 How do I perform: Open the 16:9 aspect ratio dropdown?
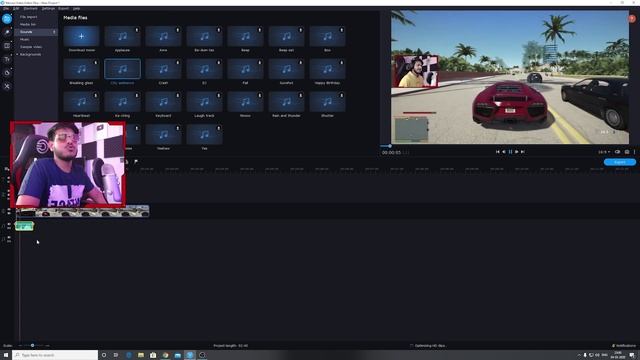(x=604, y=152)
